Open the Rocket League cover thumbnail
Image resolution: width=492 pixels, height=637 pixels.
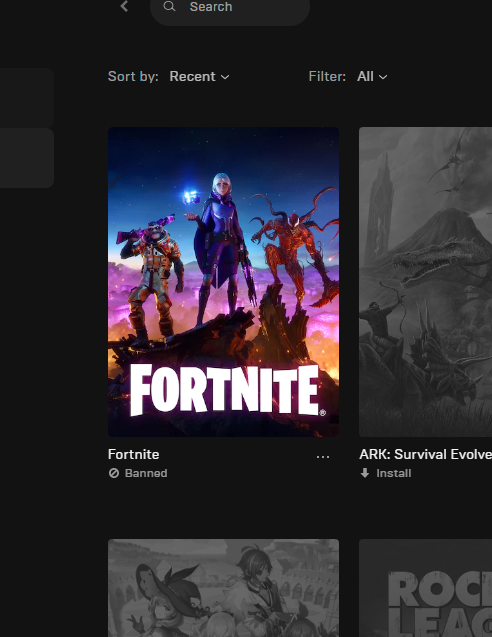click(x=425, y=588)
